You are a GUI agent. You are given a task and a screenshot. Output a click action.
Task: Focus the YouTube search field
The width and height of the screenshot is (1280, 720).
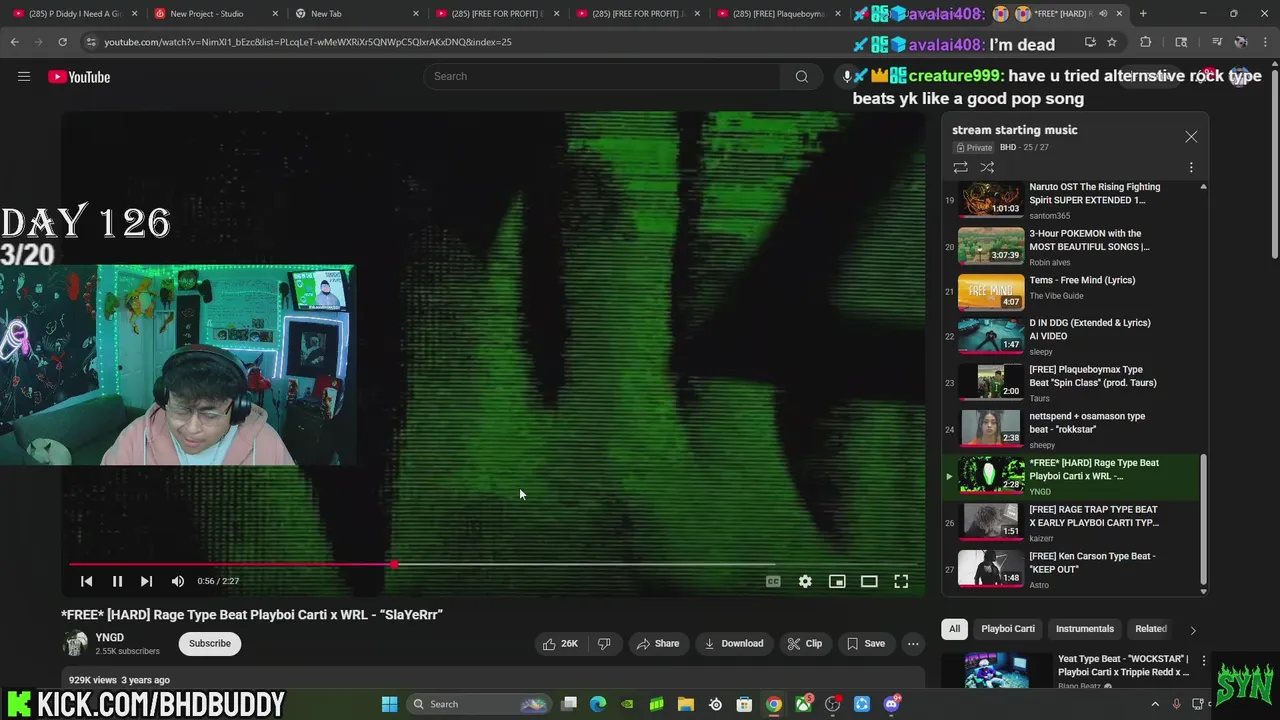point(603,77)
